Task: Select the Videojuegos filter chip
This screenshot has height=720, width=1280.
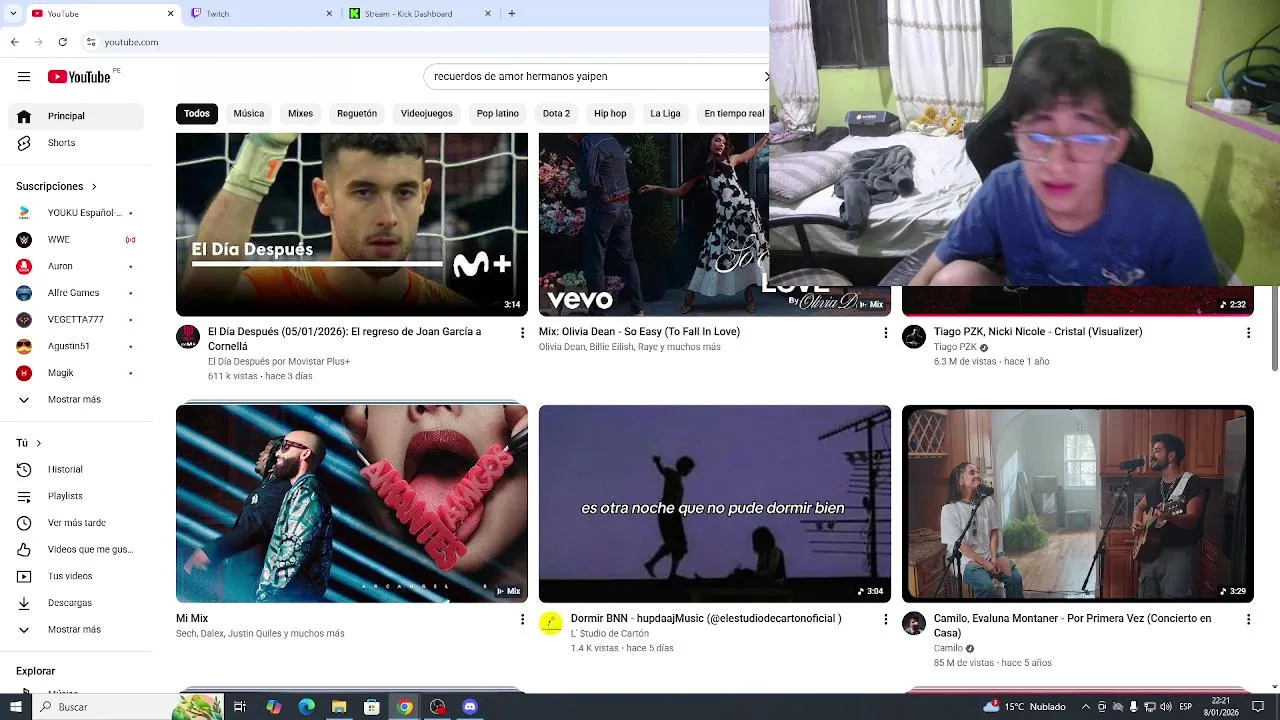Action: 427,114
